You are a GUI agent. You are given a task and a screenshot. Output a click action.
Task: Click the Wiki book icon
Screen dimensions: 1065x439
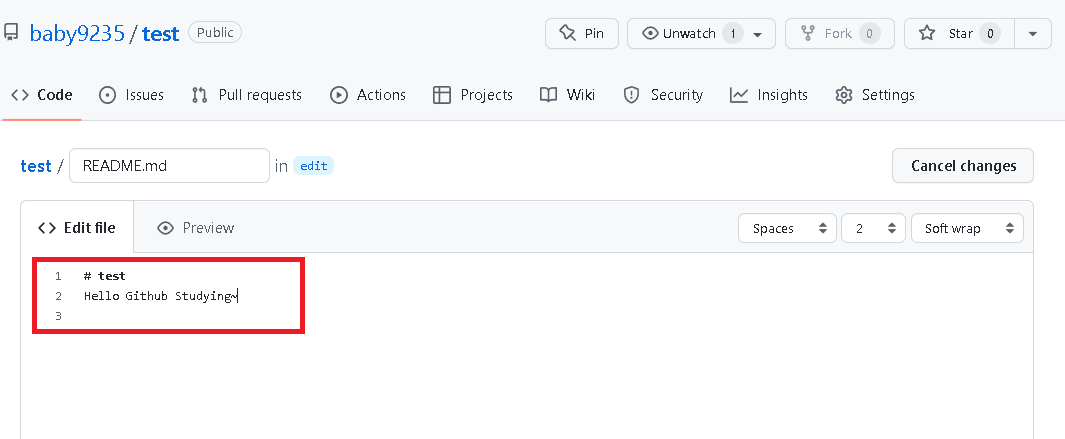click(549, 95)
